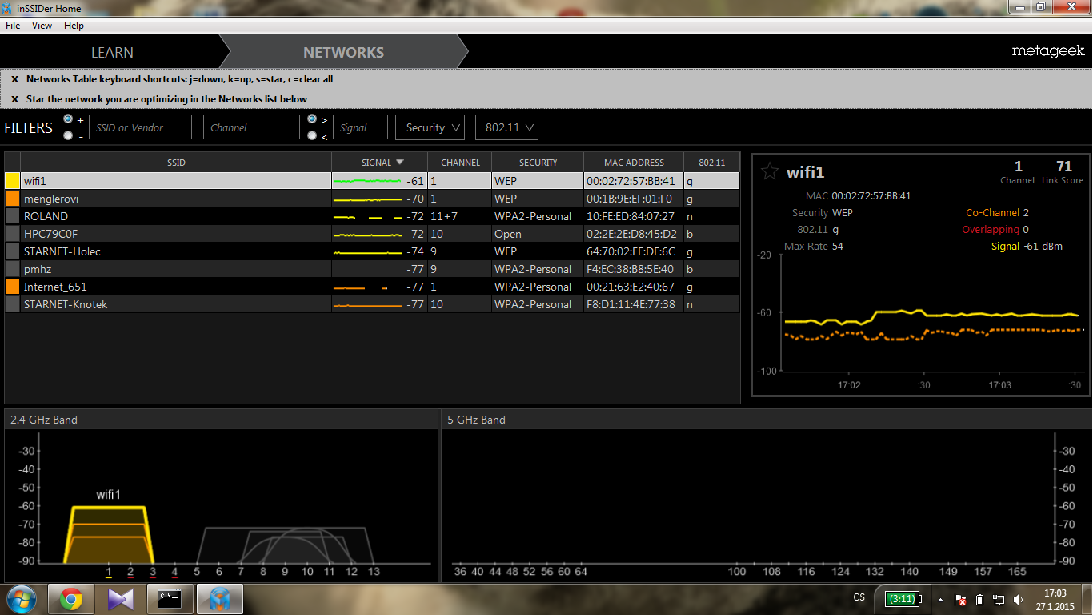
Task: Switch to the LEARN tab
Action: 112,52
